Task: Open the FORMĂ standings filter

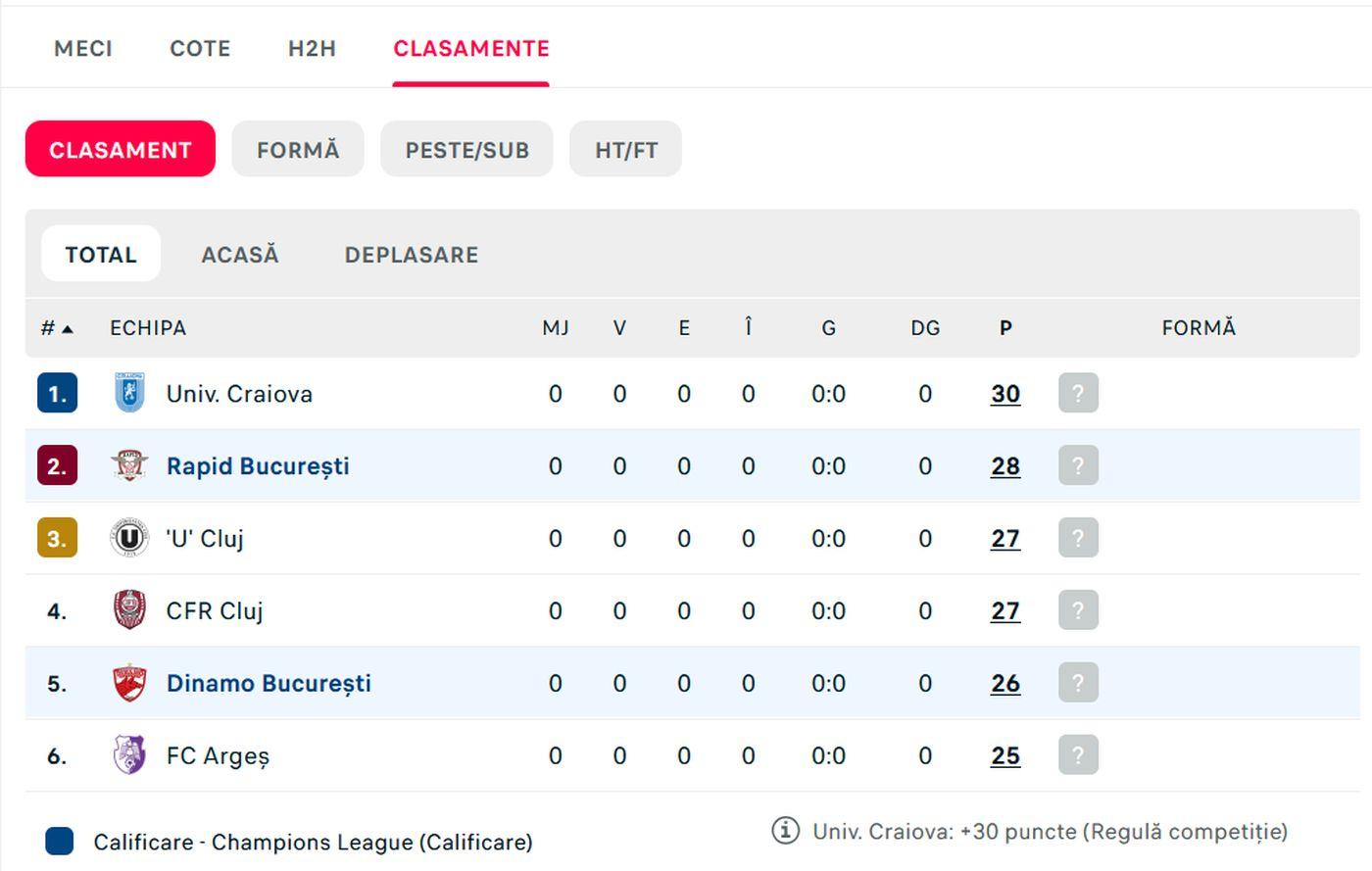Action: 297,149
